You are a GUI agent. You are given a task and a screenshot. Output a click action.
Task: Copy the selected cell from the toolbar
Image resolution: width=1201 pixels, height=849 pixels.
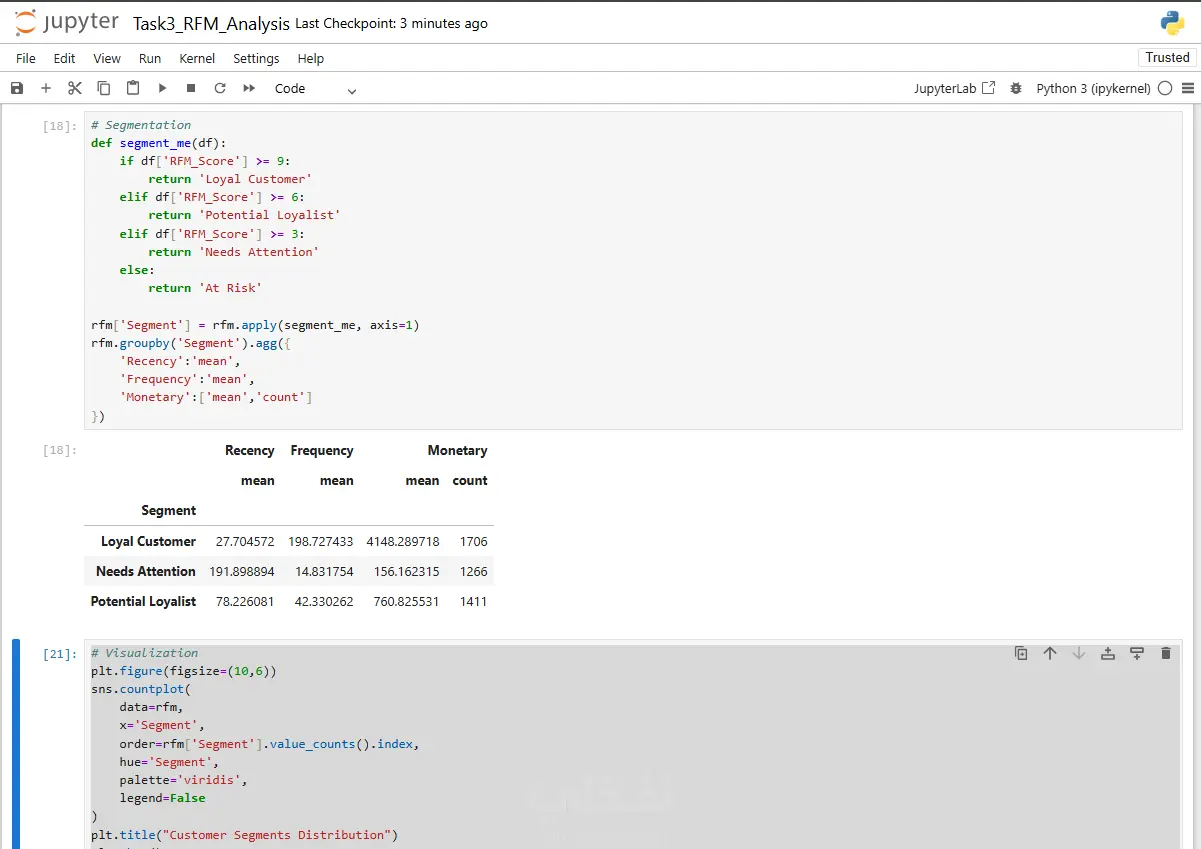(104, 88)
